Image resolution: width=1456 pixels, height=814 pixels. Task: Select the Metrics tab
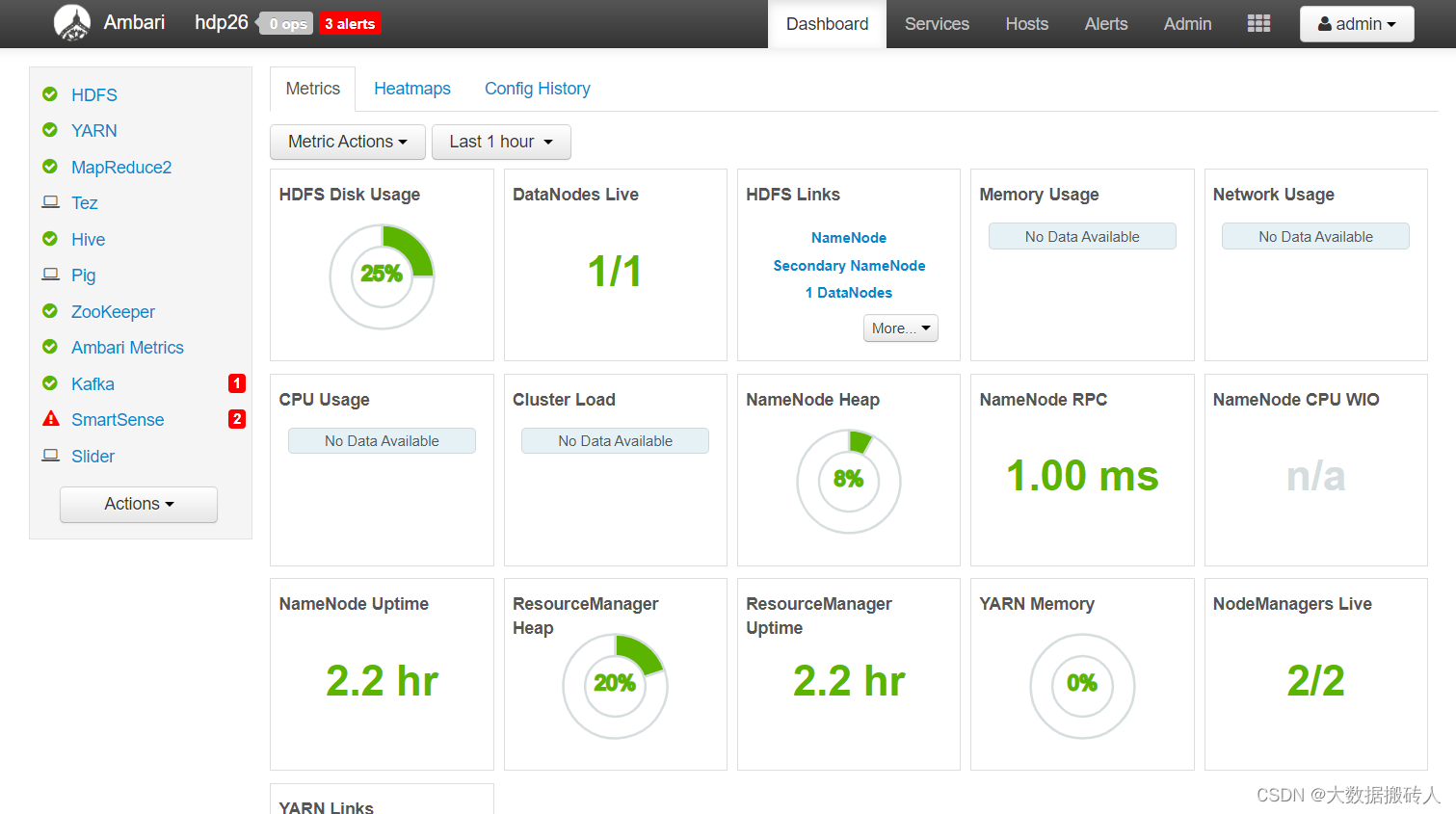coord(313,89)
